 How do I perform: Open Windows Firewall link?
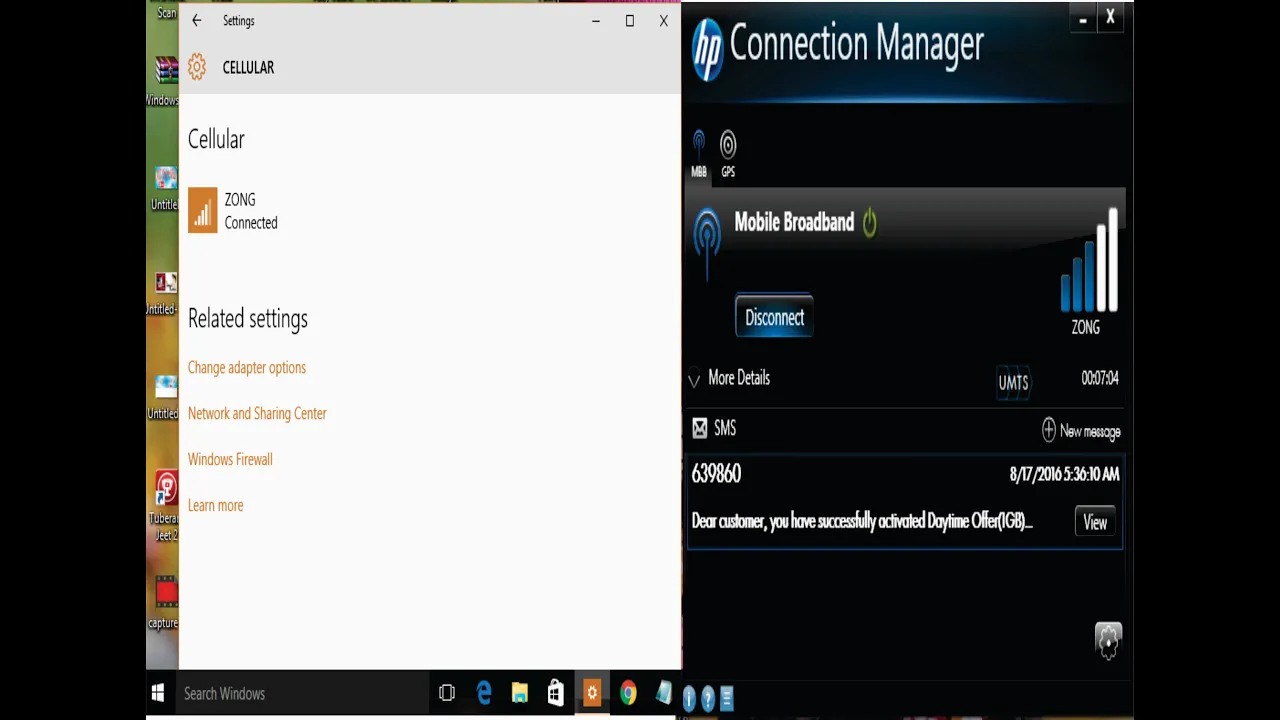point(230,460)
